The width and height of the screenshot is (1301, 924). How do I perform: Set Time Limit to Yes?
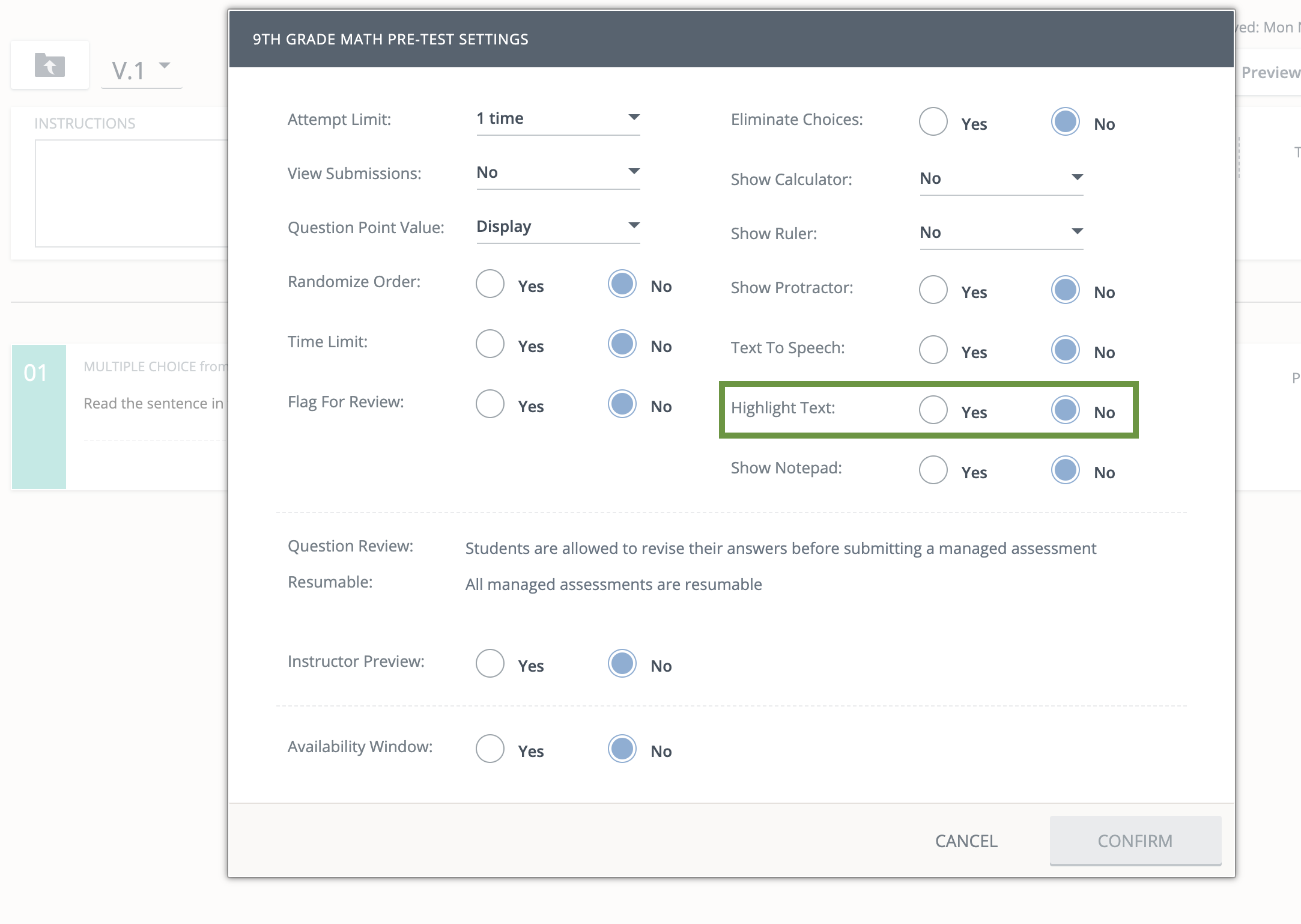pos(490,344)
